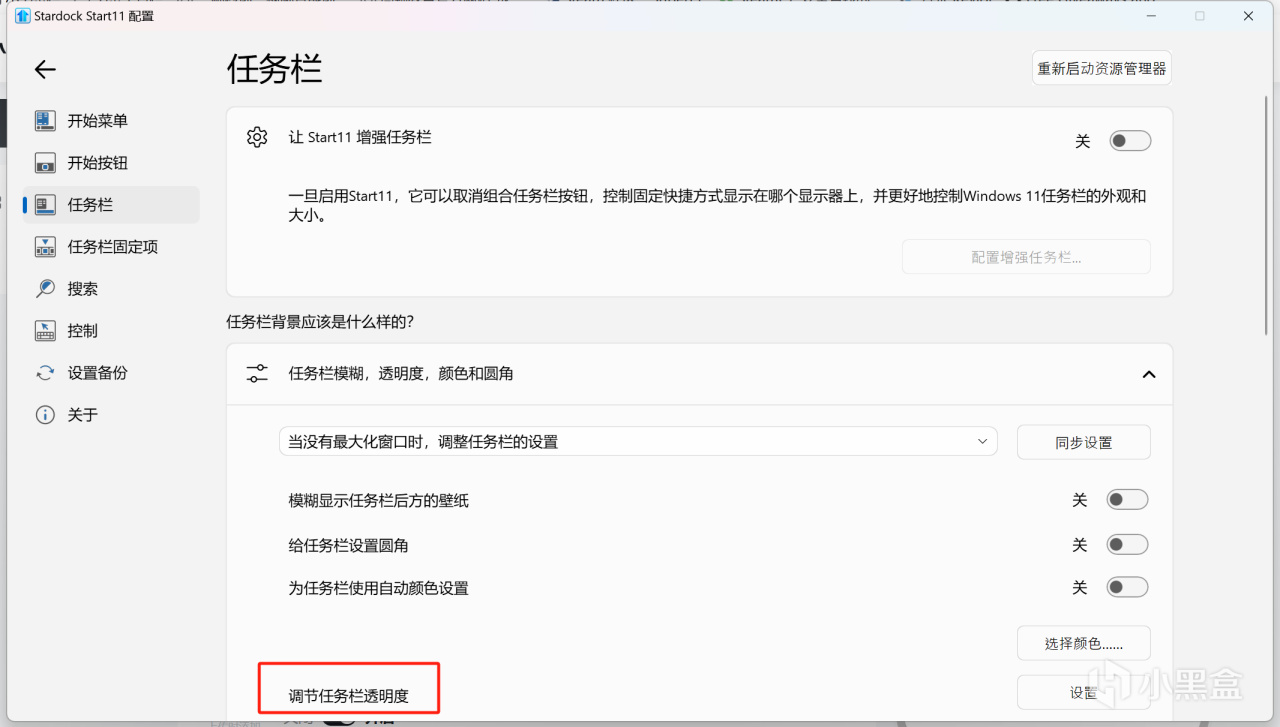The image size is (1280, 727).
Task: Click the 同步设置 button
Action: pyautogui.click(x=1084, y=442)
